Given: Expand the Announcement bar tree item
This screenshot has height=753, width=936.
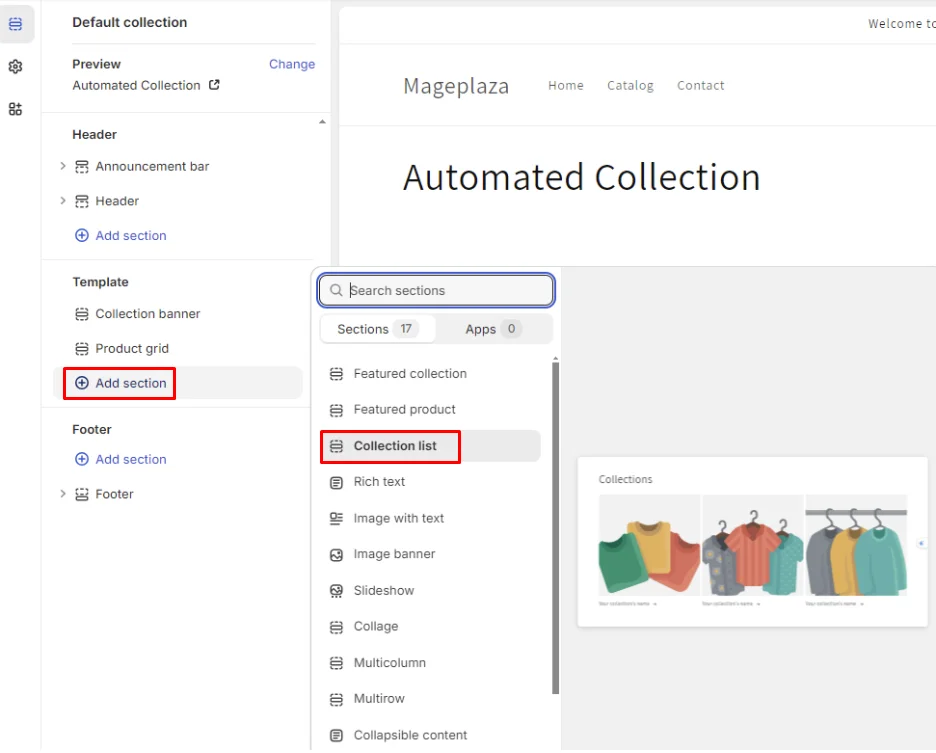Looking at the screenshot, I should 63,166.
